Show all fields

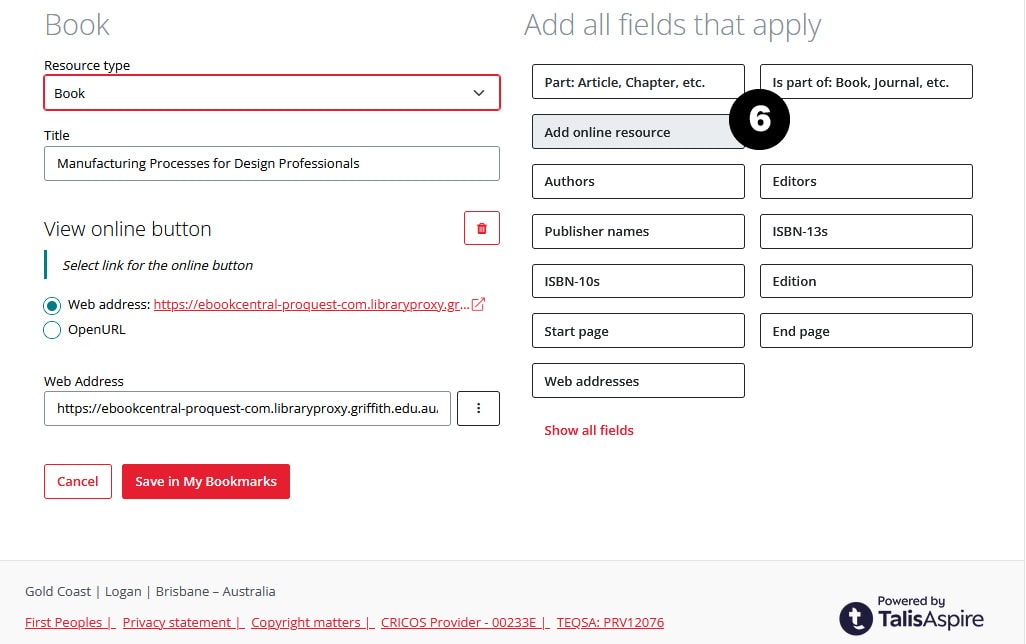[x=588, y=430]
